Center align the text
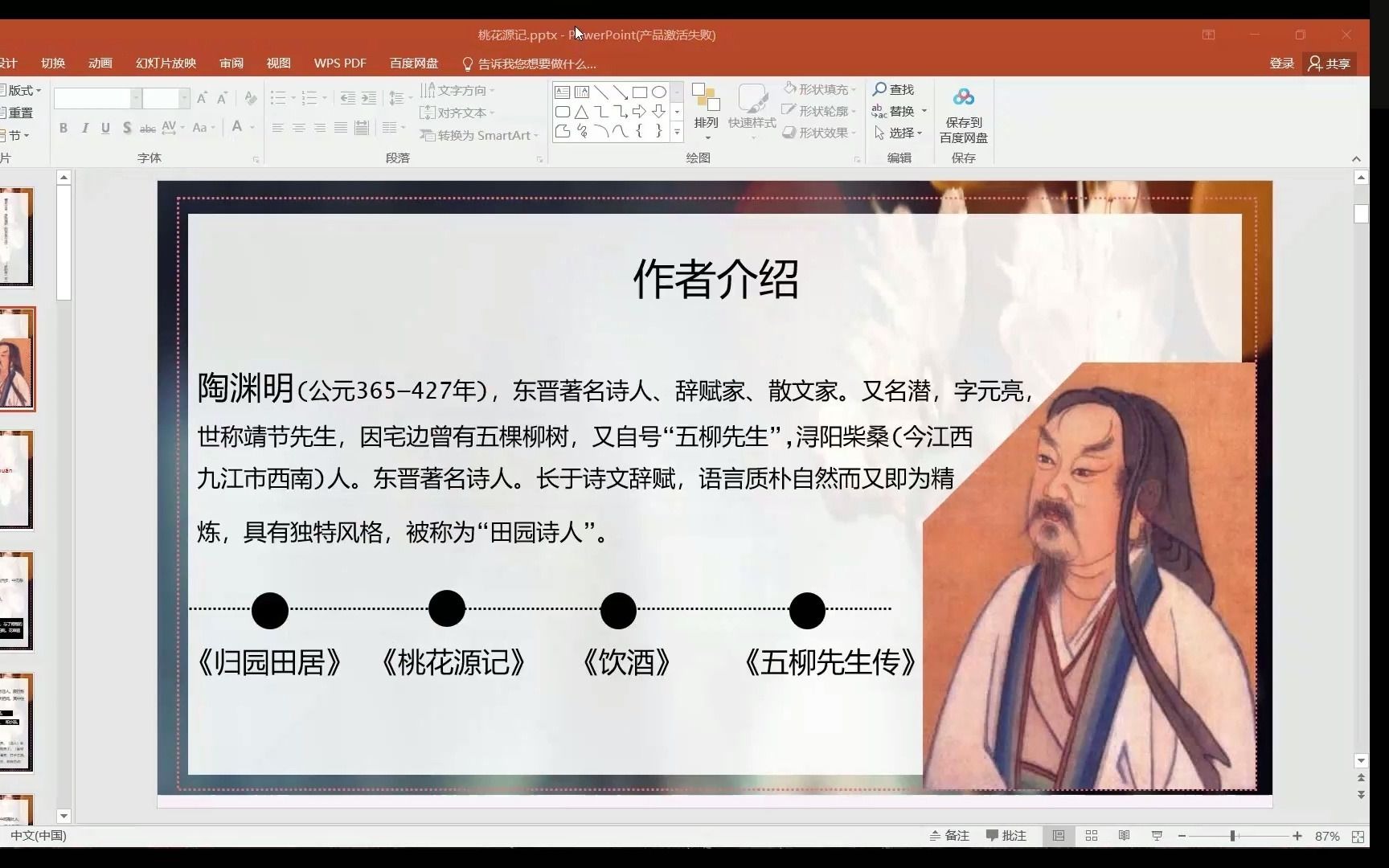The height and width of the screenshot is (868, 1389). click(x=298, y=128)
